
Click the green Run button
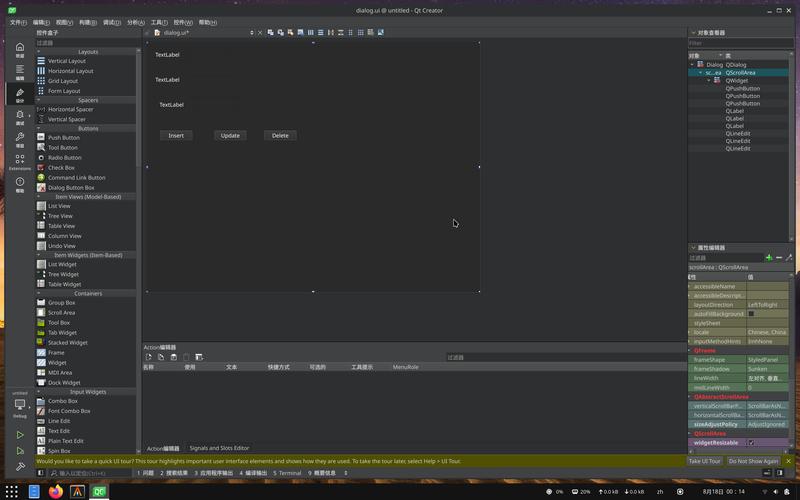pyautogui.click(x=20, y=435)
